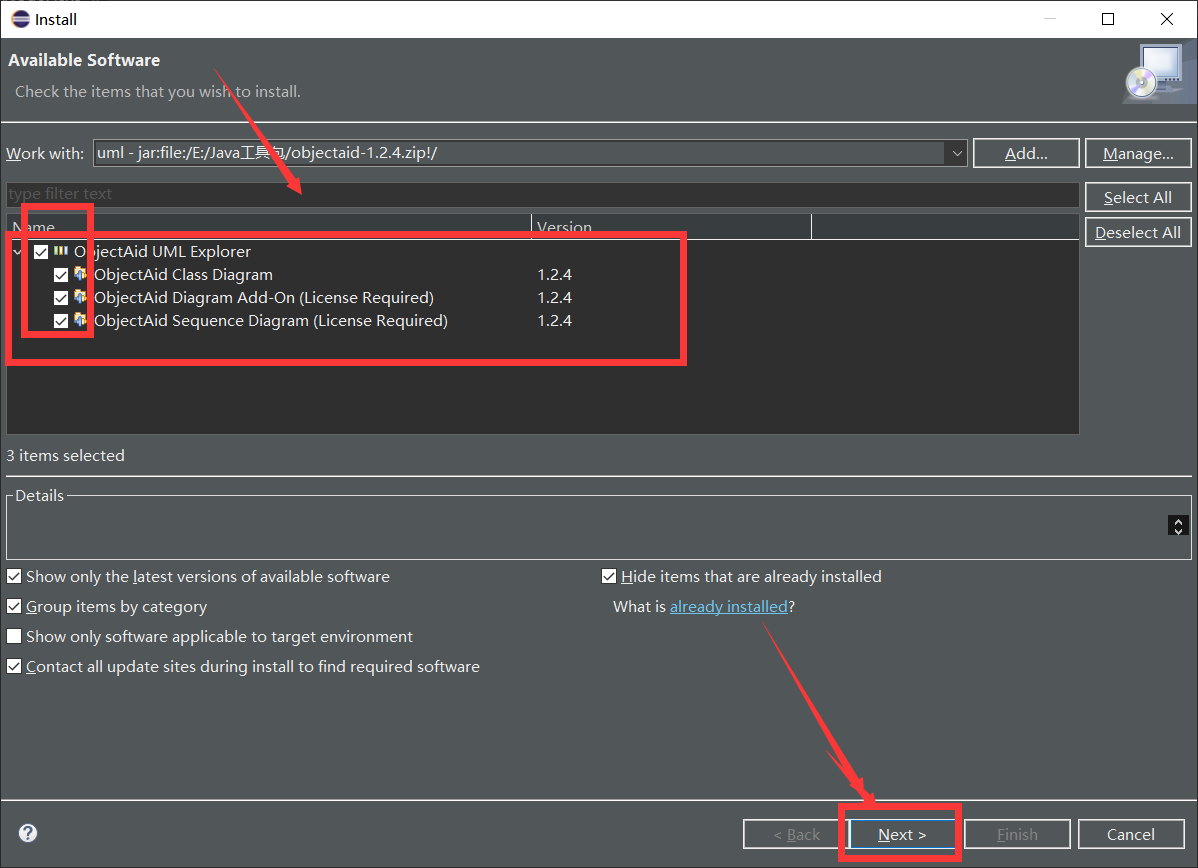Toggle Contact all update sites checkbox
The width and height of the screenshot is (1198, 868).
(14, 666)
